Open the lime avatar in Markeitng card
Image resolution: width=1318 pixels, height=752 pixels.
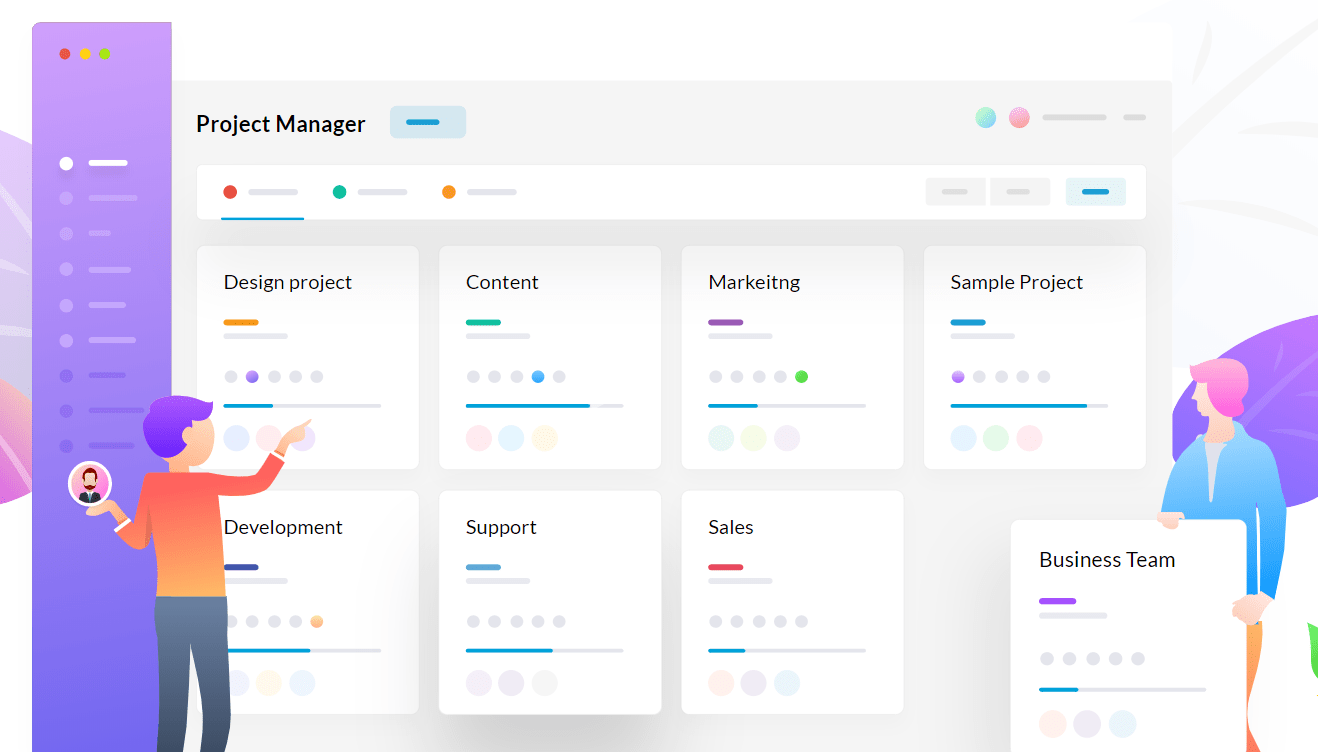754,438
